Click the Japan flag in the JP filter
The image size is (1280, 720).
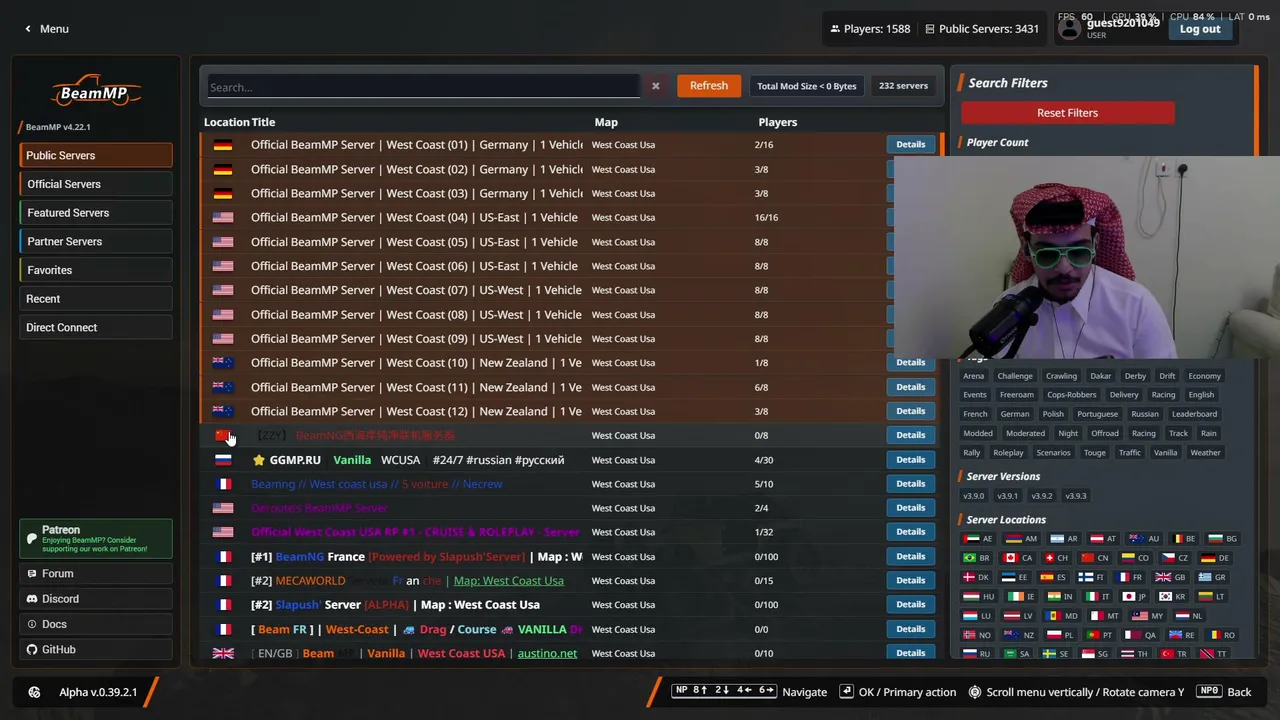pyautogui.click(x=1129, y=597)
